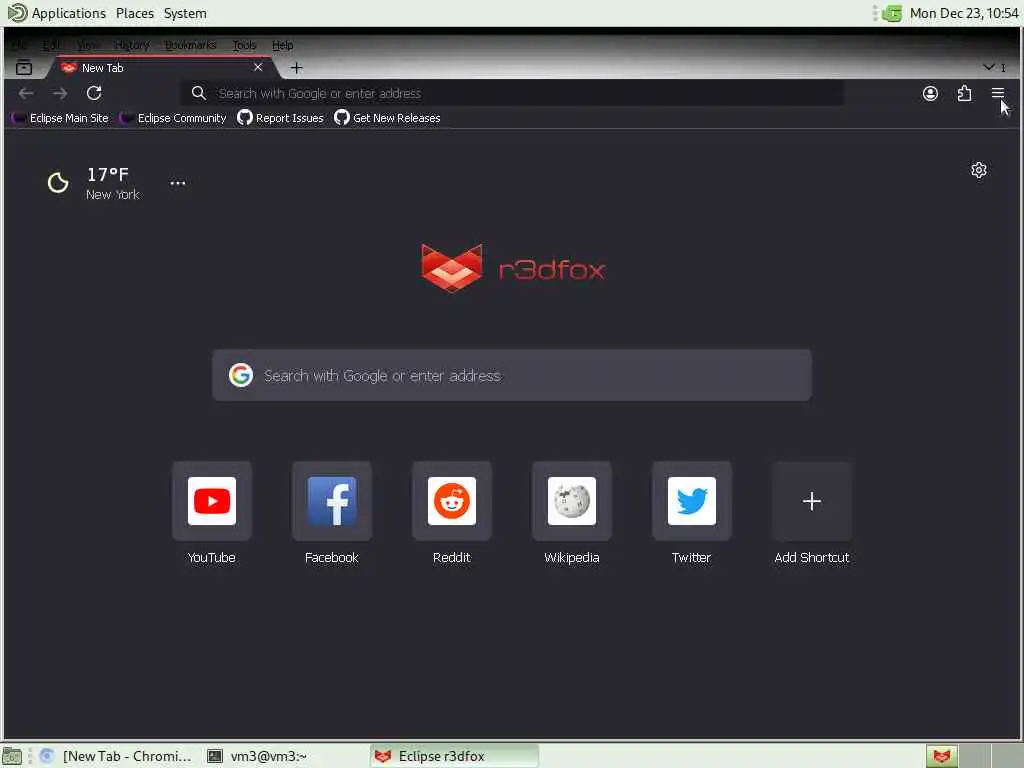Select Eclipse r3dfox taskbar window
The width and height of the screenshot is (1024, 768).
pyautogui.click(x=454, y=756)
